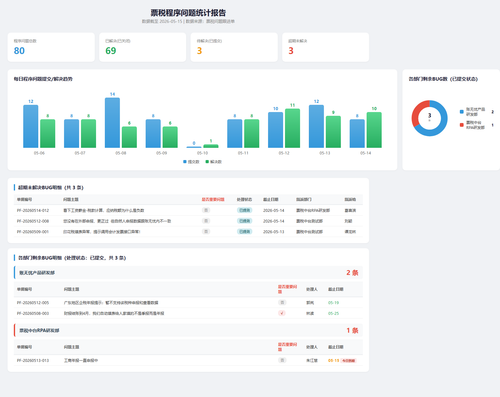Select the orange 3 summary card

234,47
